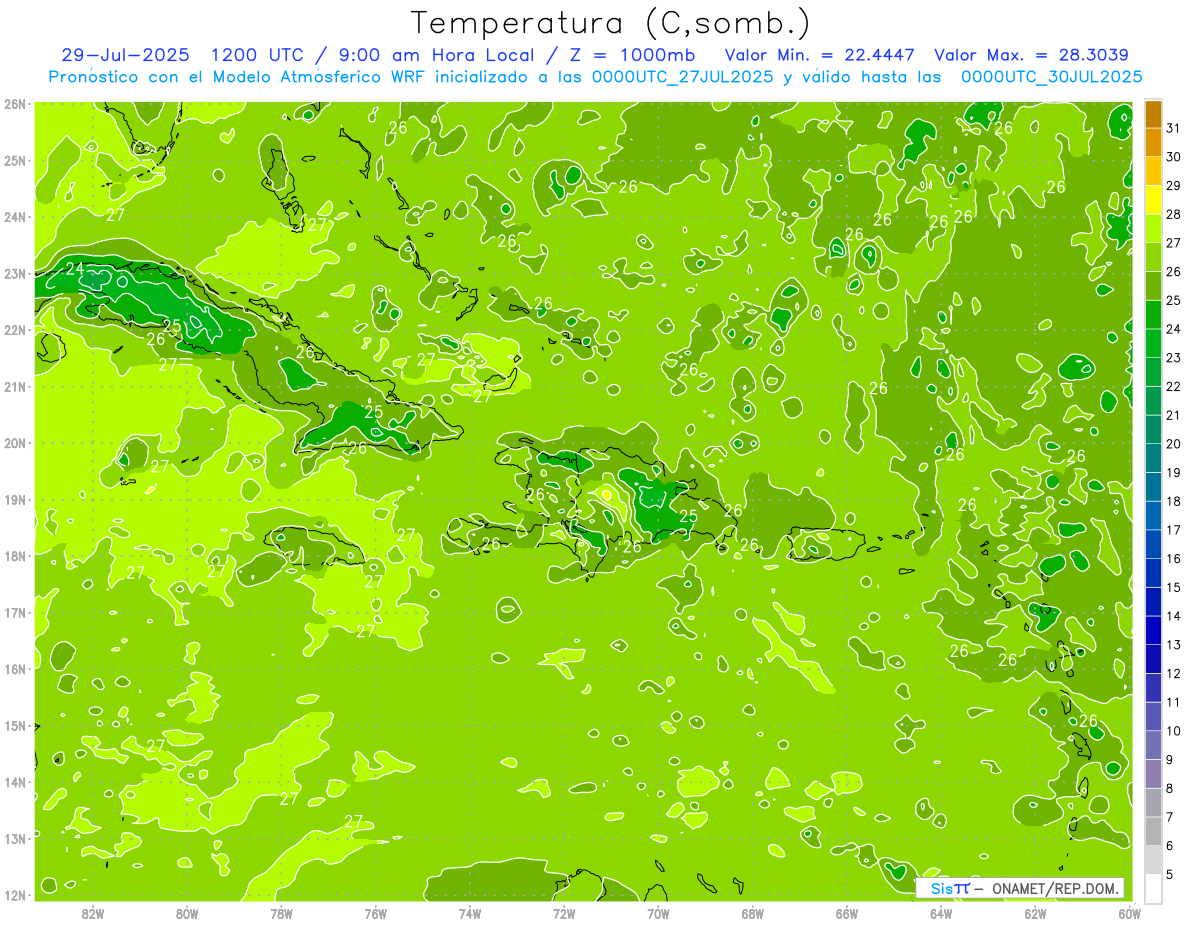Click the "ONAMET/REP.DOM." credit label
Screen dimensions: 1200x927
tap(1054, 888)
